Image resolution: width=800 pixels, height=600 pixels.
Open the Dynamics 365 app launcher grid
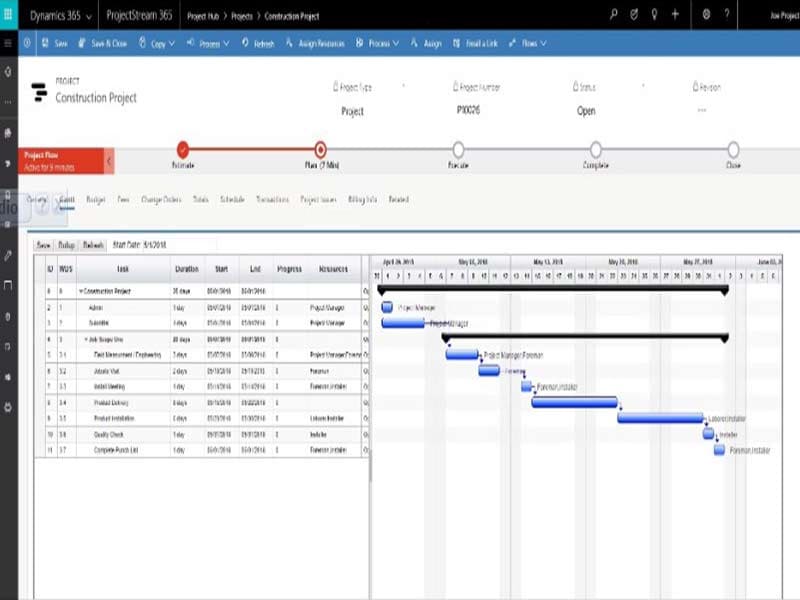pos(10,15)
